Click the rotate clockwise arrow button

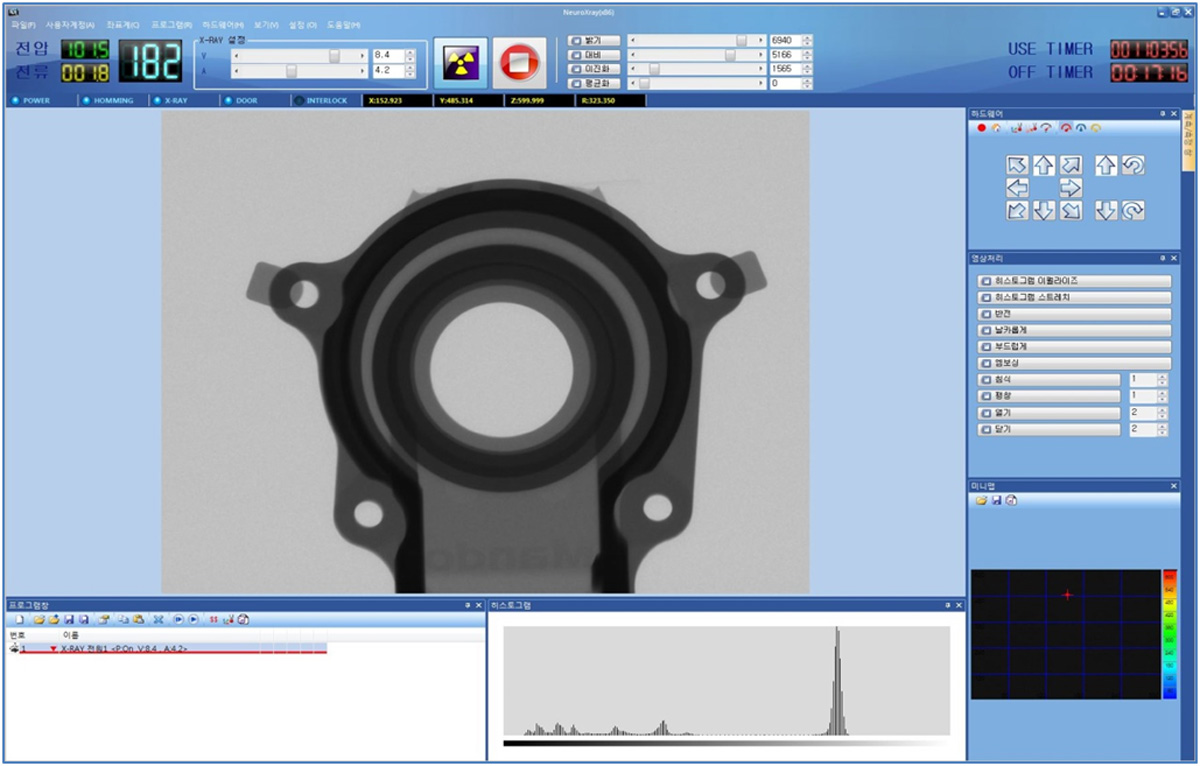pos(1133,210)
